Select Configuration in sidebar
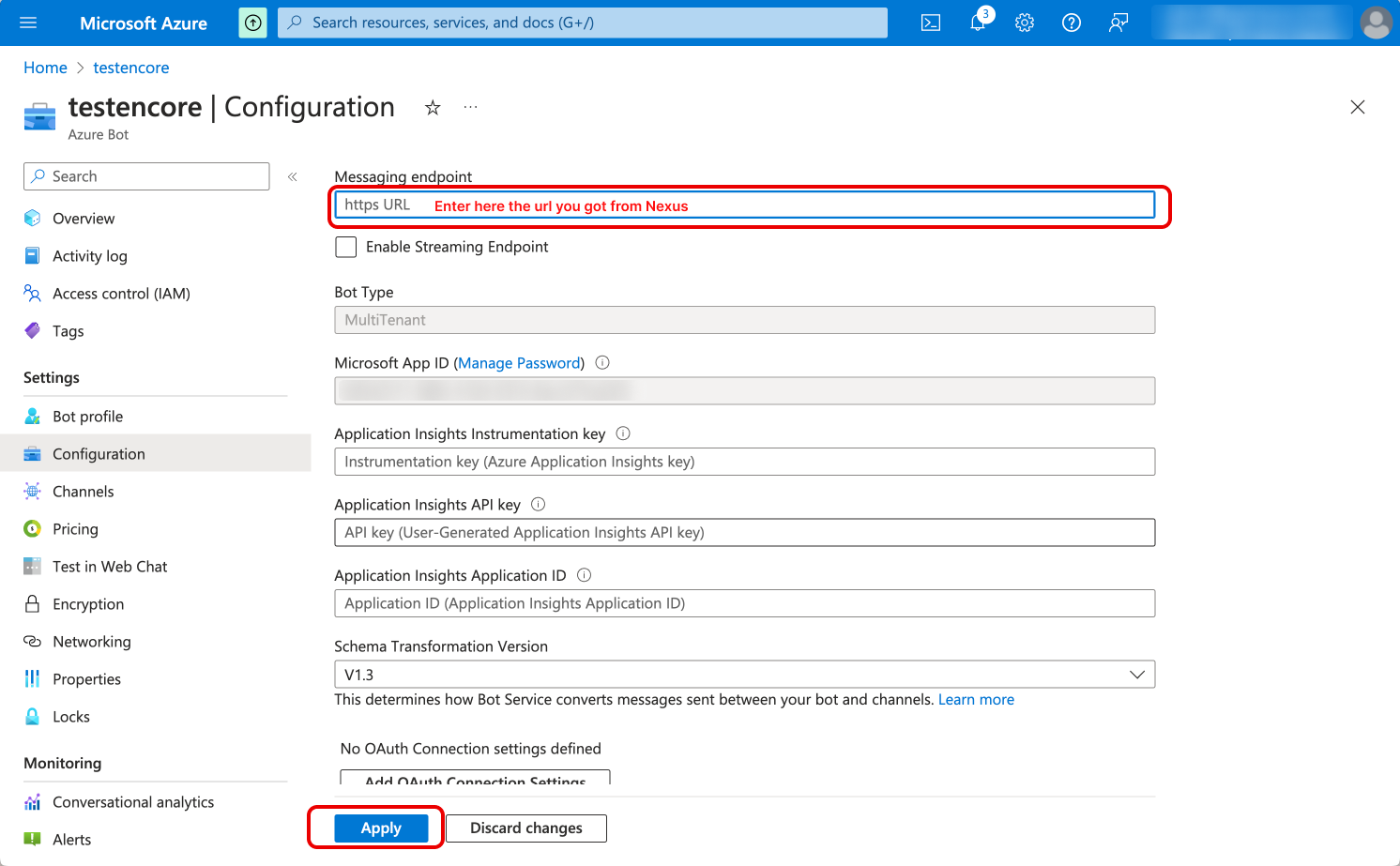 point(155,453)
